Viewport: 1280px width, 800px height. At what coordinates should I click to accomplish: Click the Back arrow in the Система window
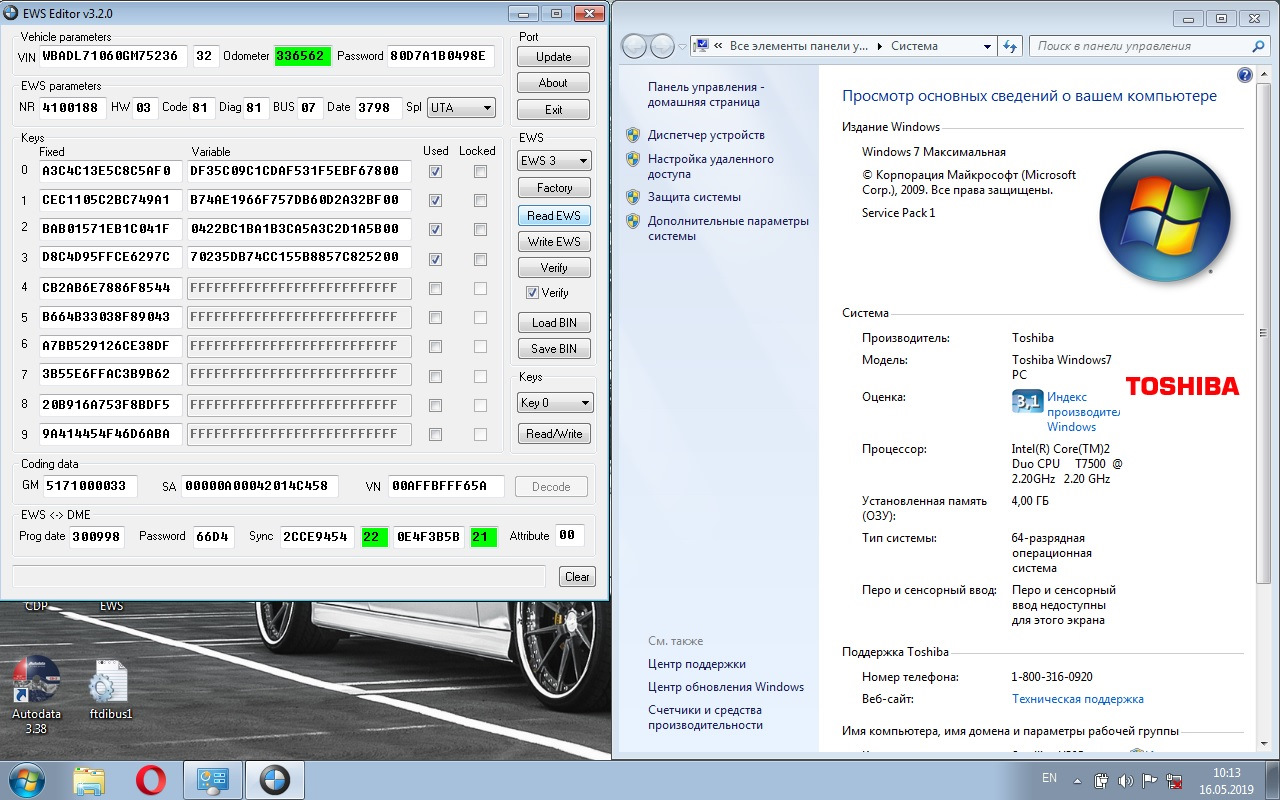tap(634, 46)
